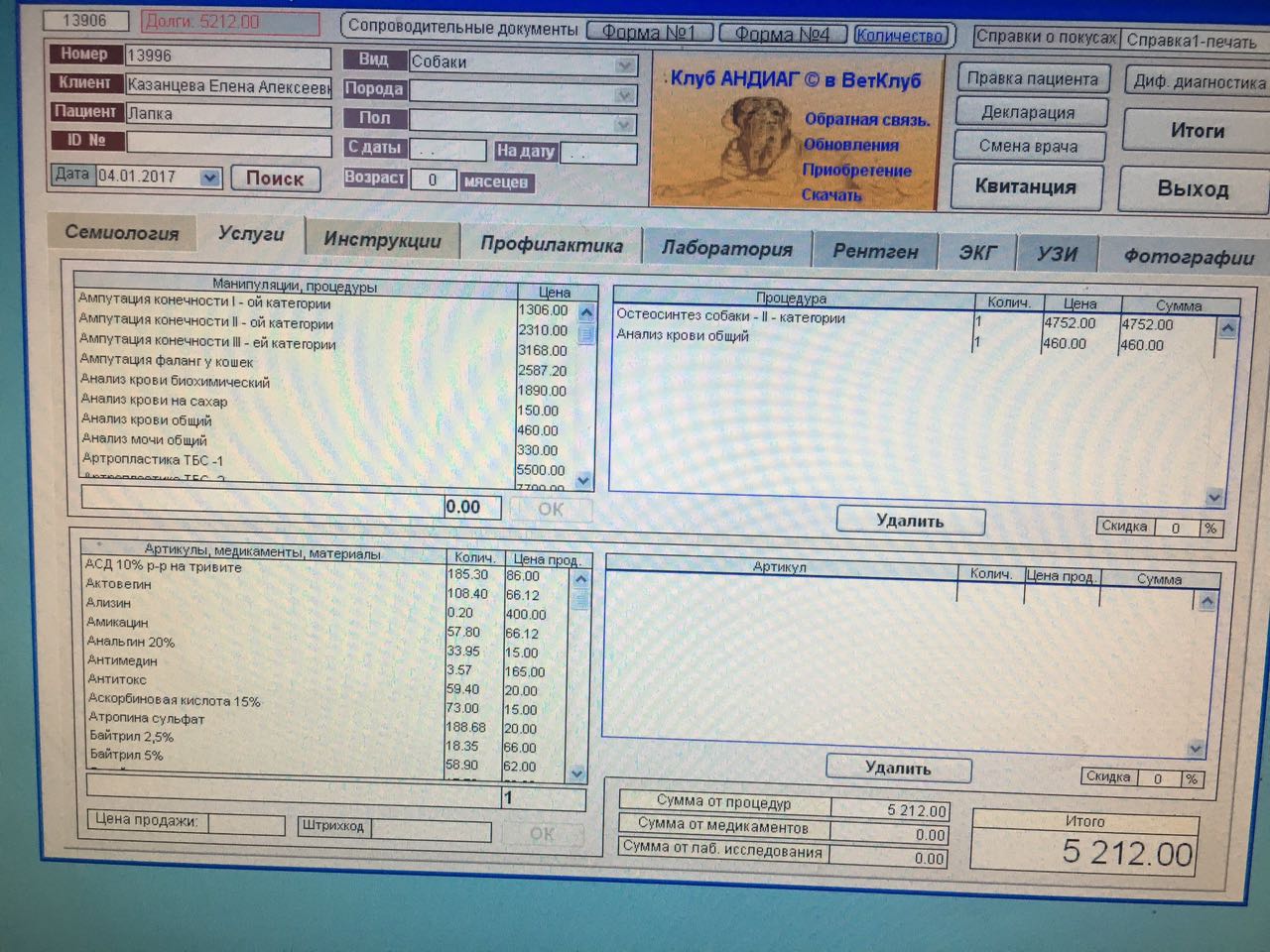The image size is (1270, 952).
Task: Click the procedures Скидка discount field
Action: coord(1176,528)
